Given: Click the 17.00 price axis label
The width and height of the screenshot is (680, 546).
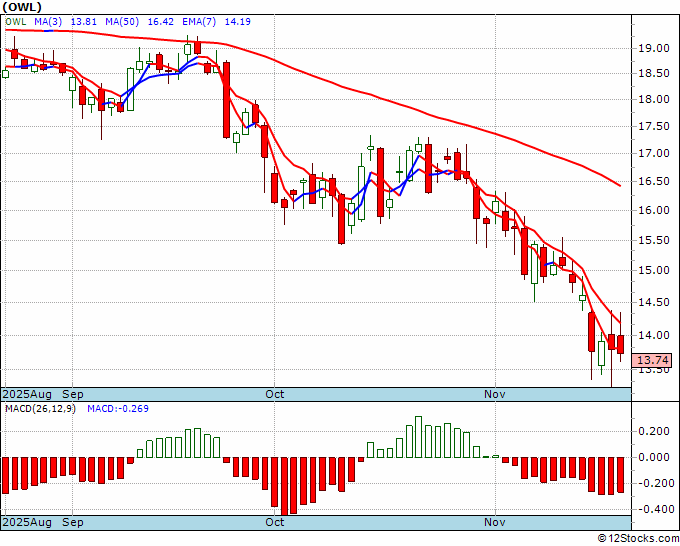Looking at the screenshot, I should pos(654,154).
